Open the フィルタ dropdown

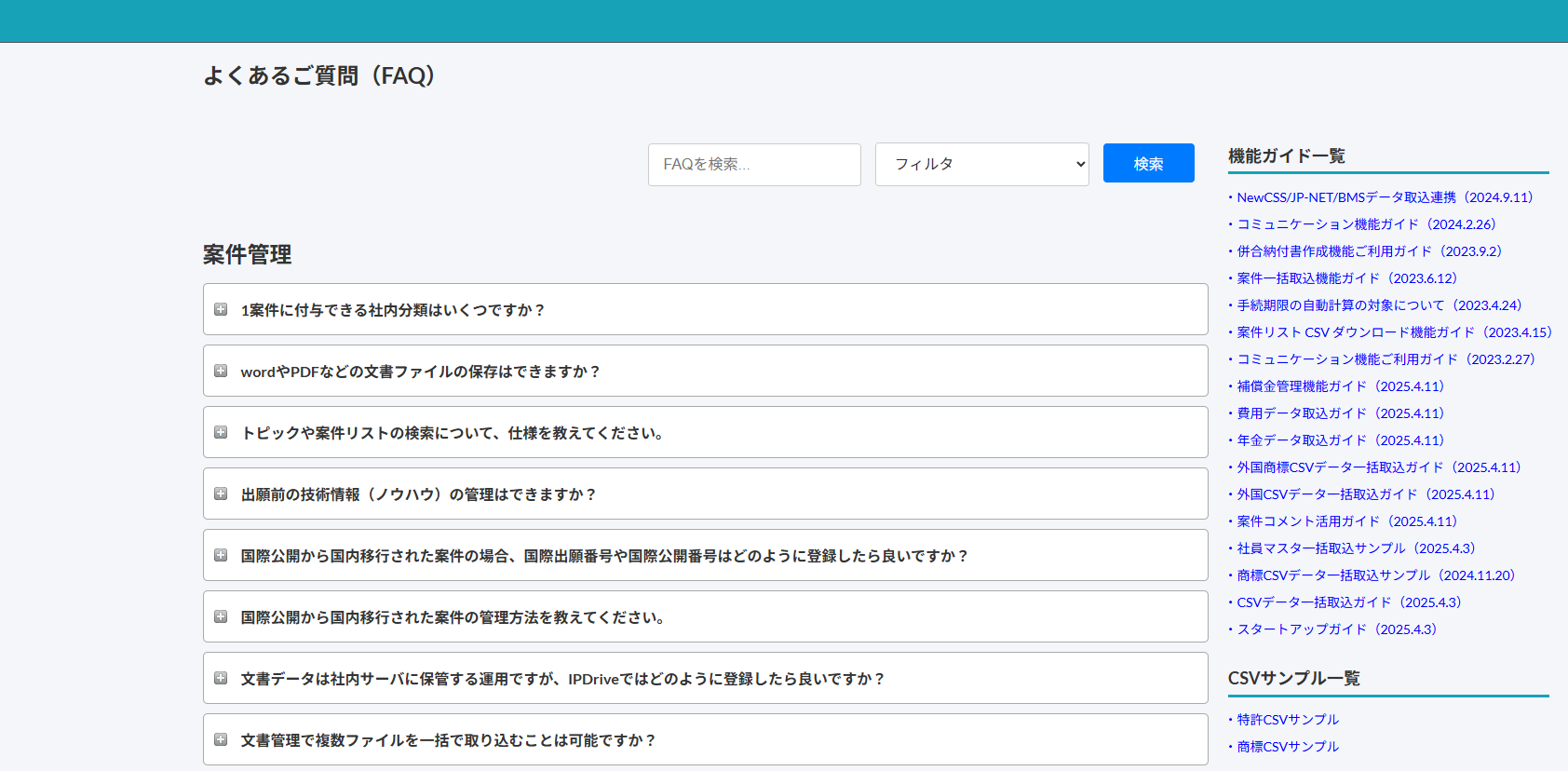tap(981, 164)
